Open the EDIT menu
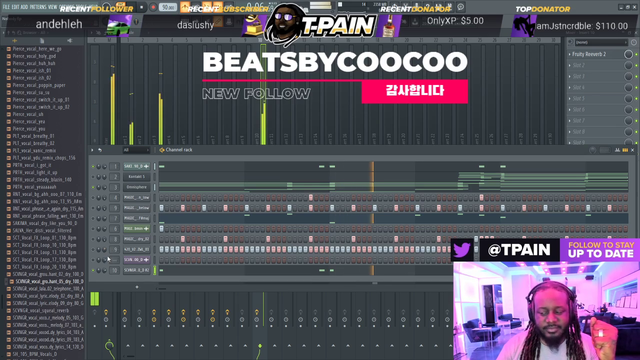Image resolution: width=640 pixels, height=360 pixels. [15, 7]
